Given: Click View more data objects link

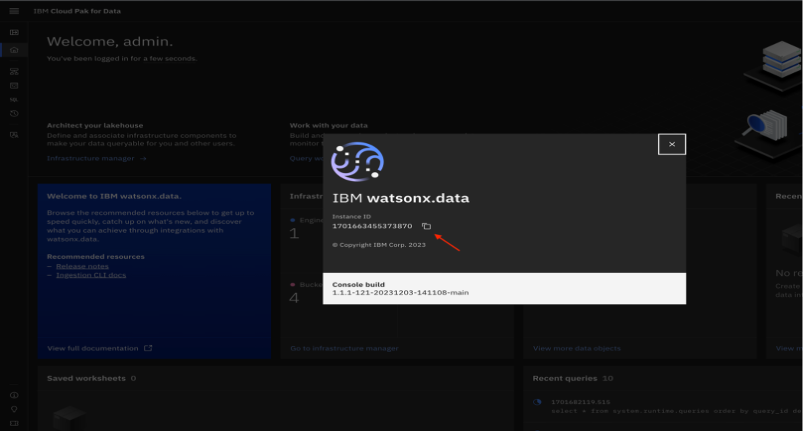Looking at the screenshot, I should coord(576,348).
